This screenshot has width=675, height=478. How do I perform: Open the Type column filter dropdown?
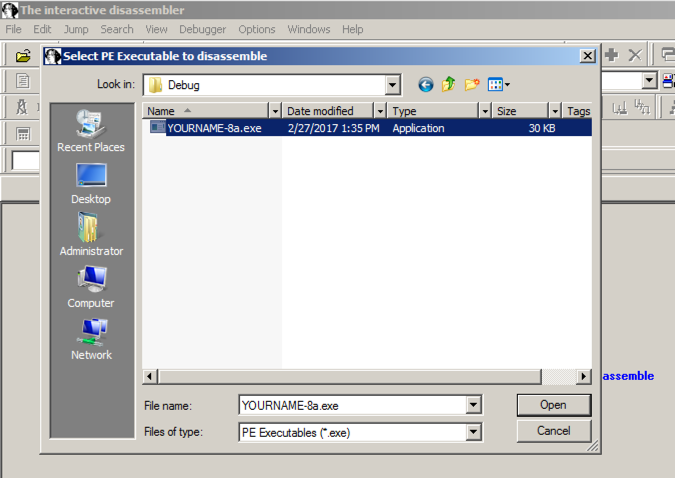[485, 111]
